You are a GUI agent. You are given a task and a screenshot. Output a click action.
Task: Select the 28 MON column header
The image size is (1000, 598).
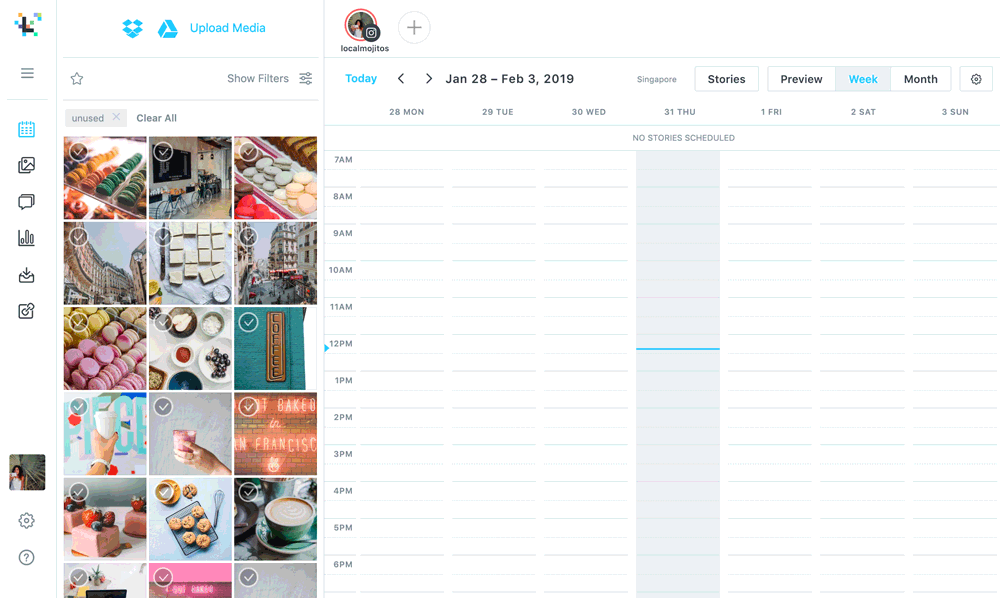[406, 112]
